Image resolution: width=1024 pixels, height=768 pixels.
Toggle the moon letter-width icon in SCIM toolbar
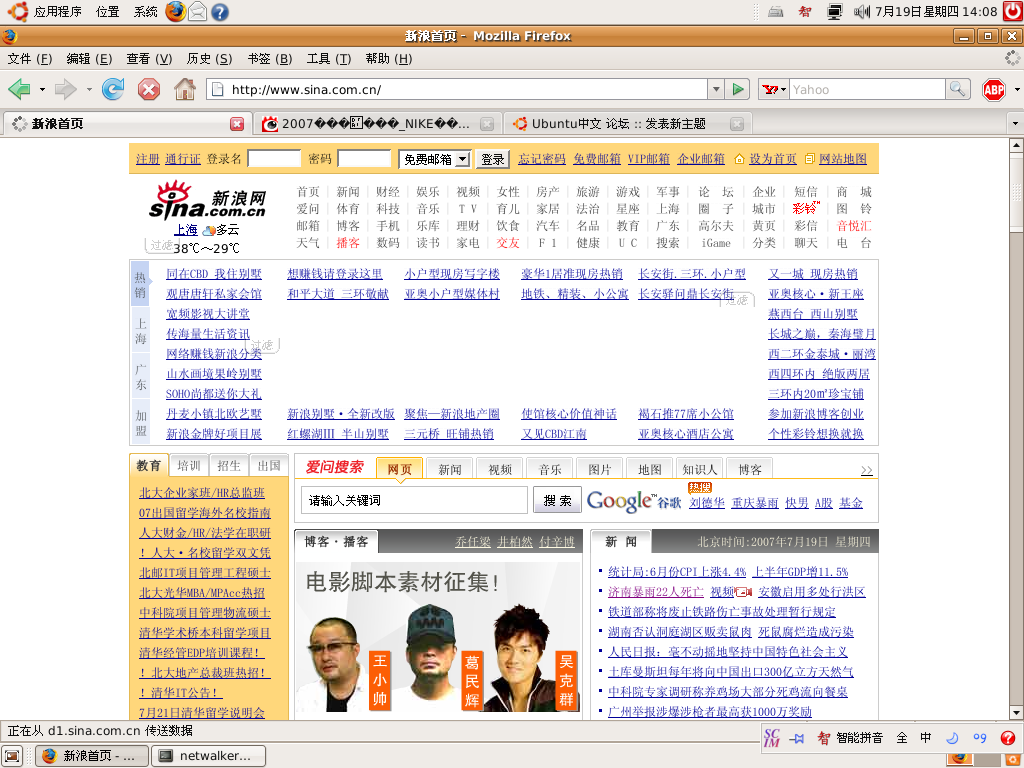coord(953,738)
